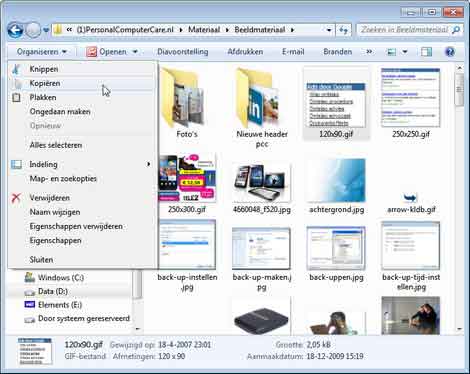Show more toolbar commands chevron

click(369, 52)
